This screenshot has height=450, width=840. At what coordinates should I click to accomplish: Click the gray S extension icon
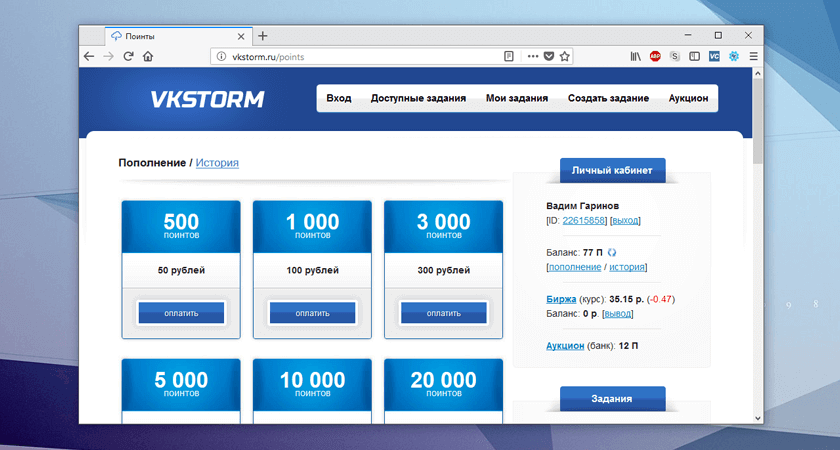(x=675, y=56)
